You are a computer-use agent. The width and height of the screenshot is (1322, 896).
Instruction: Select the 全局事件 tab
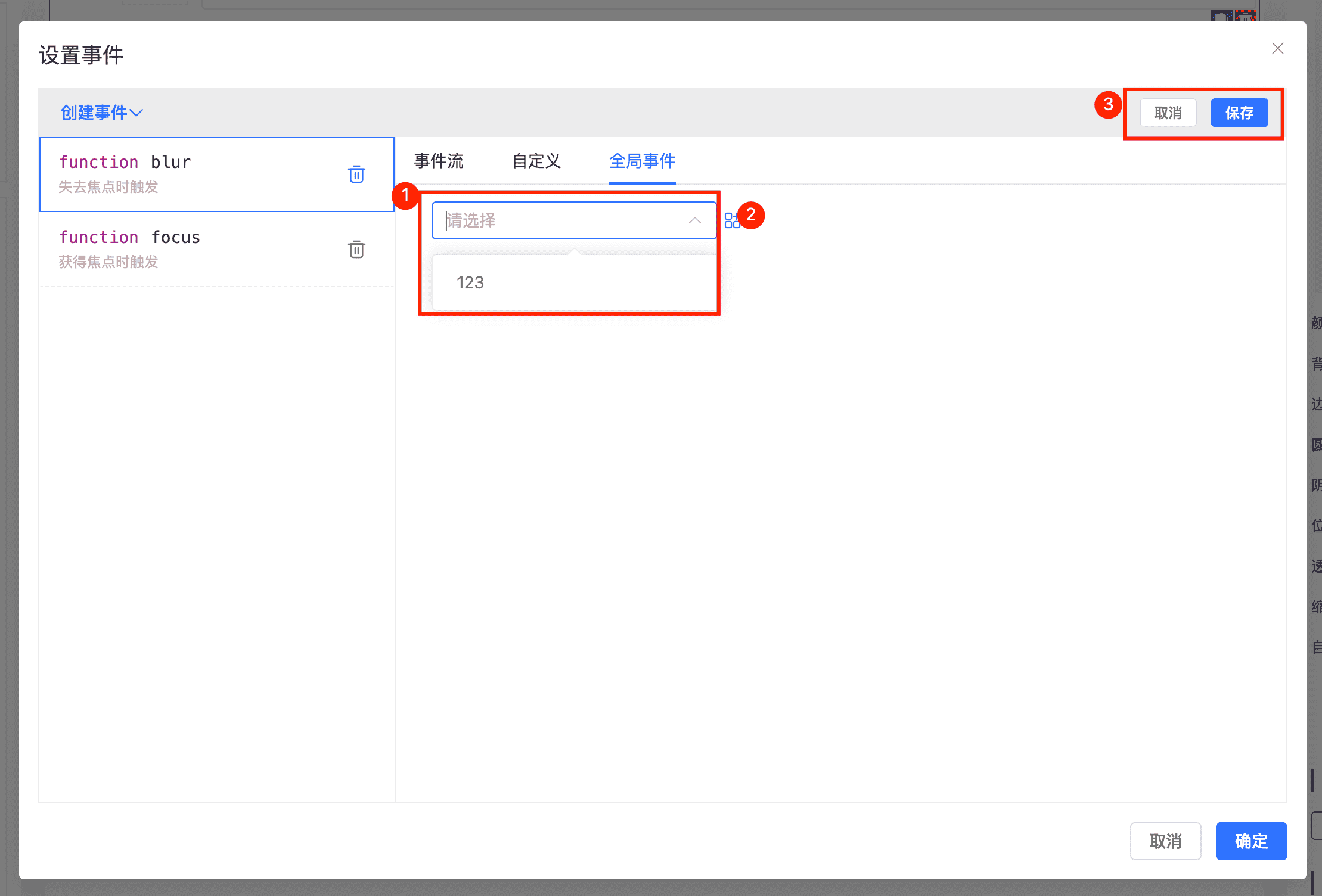click(642, 161)
